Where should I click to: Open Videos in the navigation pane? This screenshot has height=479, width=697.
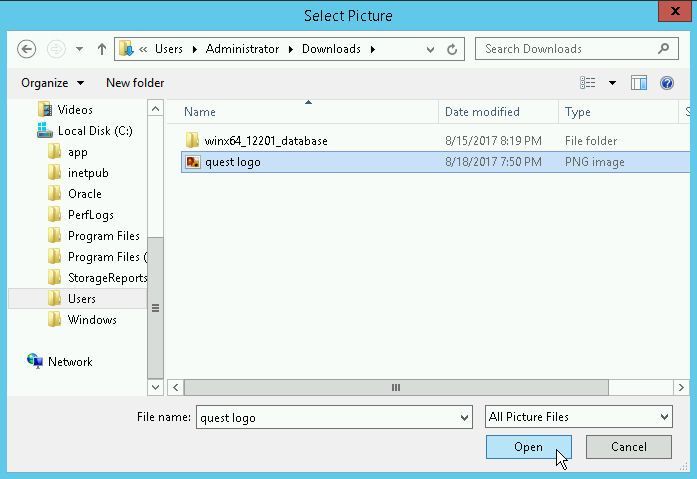point(75,110)
